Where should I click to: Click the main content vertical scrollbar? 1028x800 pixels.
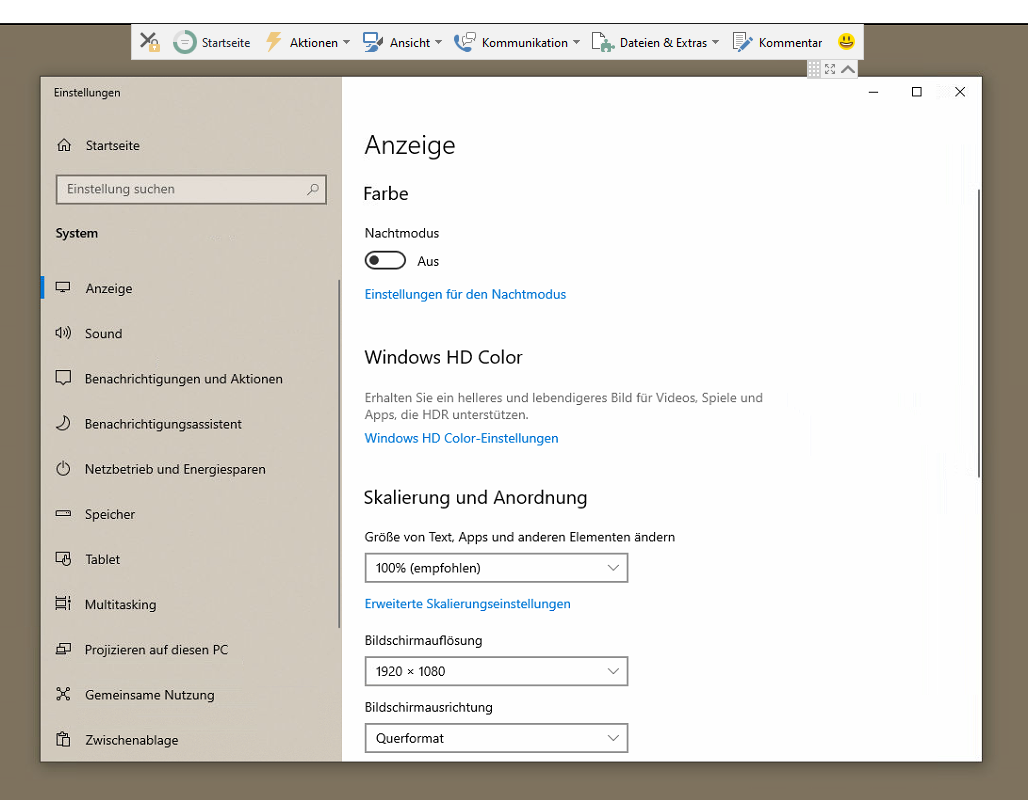978,334
